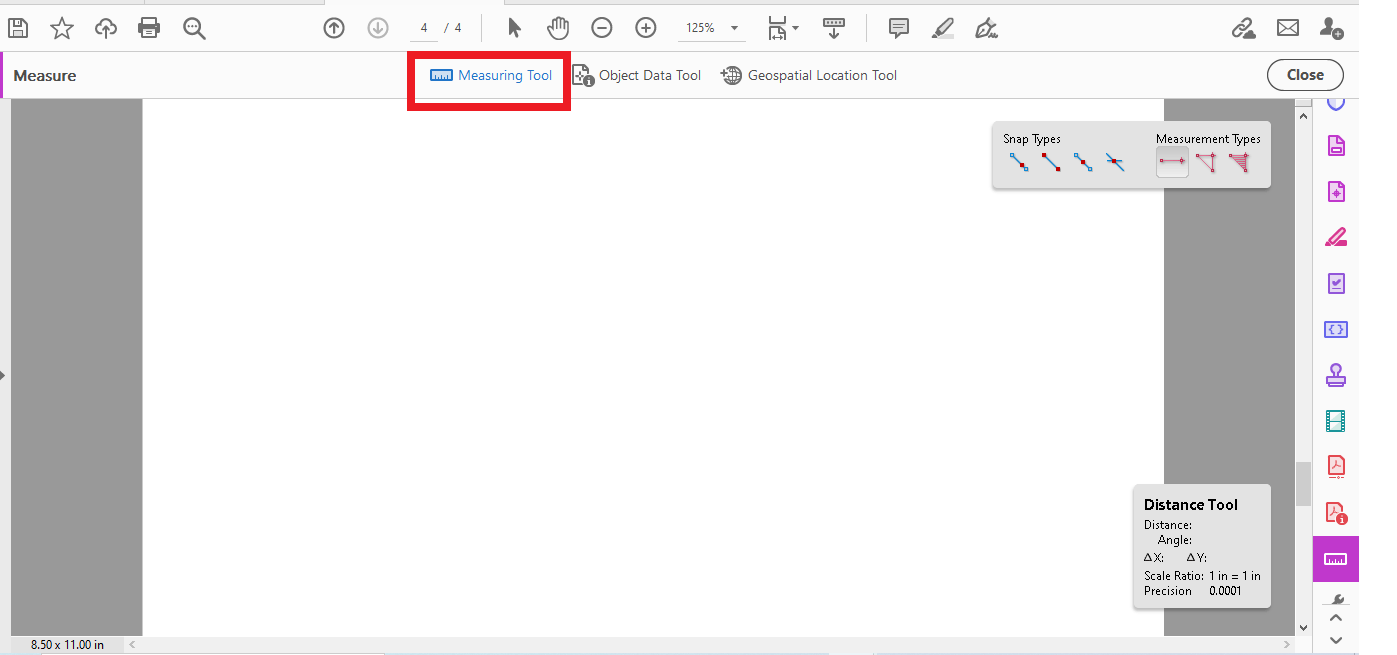Select the Distance measurement type
The height and width of the screenshot is (655, 1397).
tap(1171, 161)
